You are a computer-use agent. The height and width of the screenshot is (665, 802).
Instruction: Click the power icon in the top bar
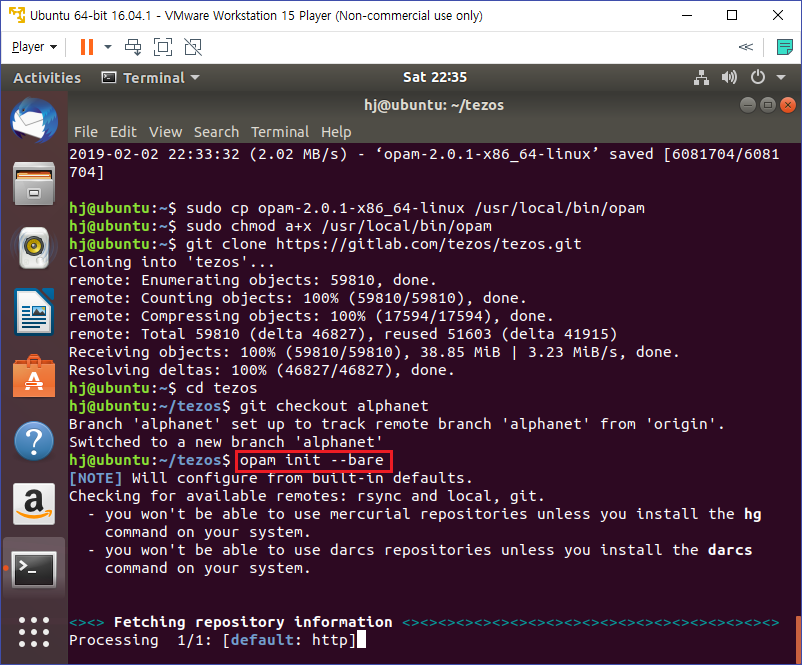pyautogui.click(x=758, y=78)
